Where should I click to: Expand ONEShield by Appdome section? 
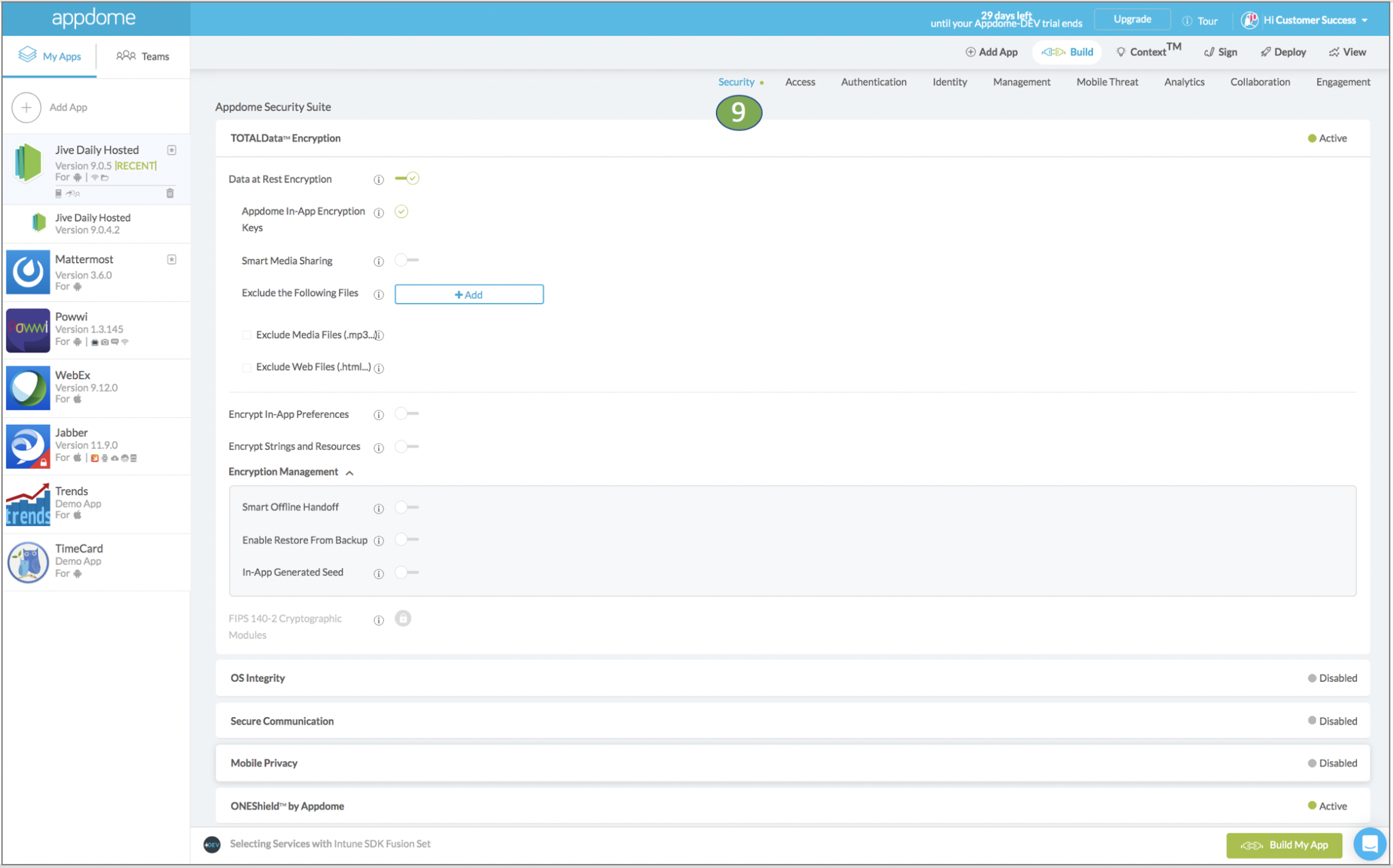793,806
